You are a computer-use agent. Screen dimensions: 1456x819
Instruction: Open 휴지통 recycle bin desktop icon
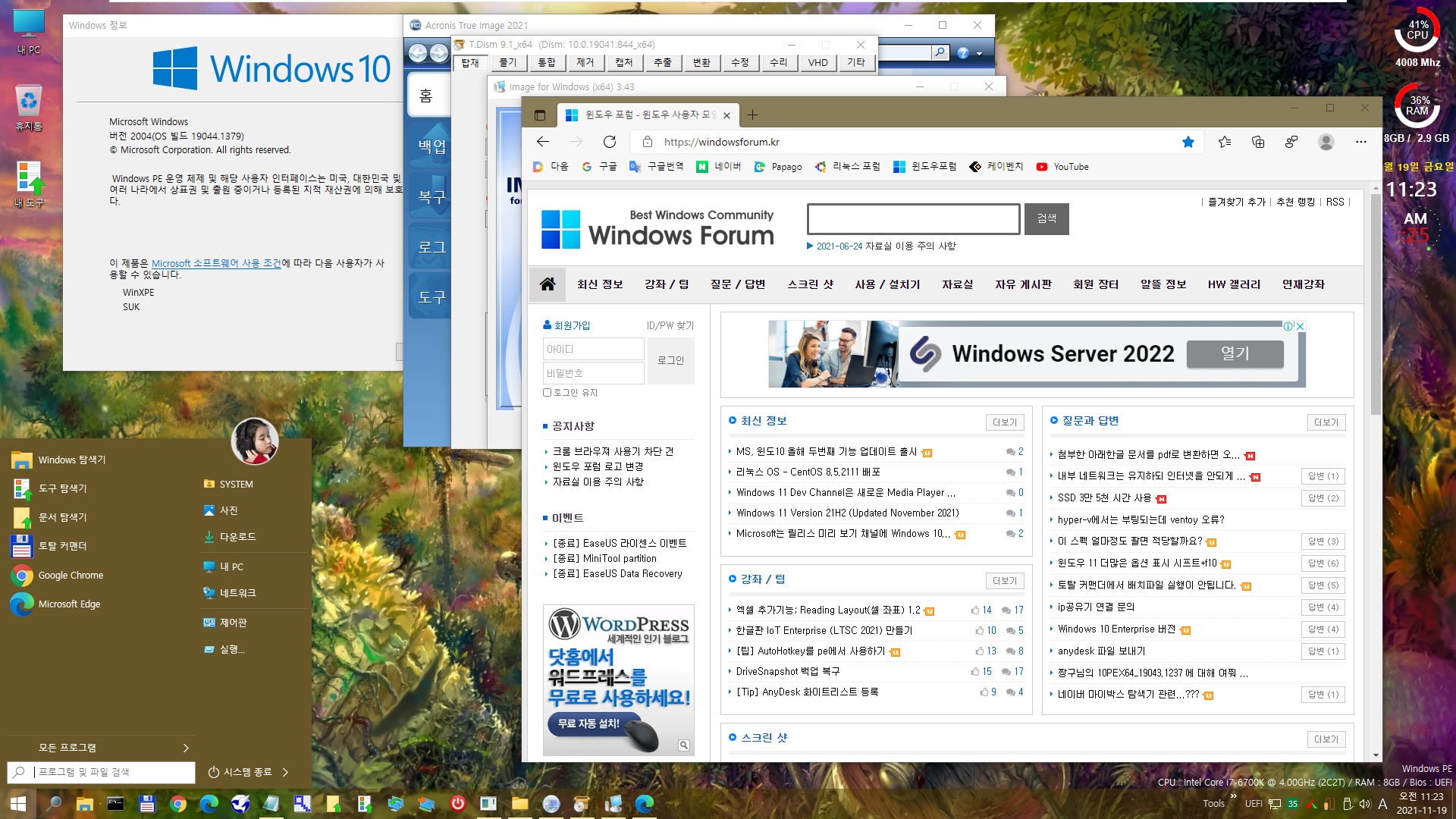(28, 108)
